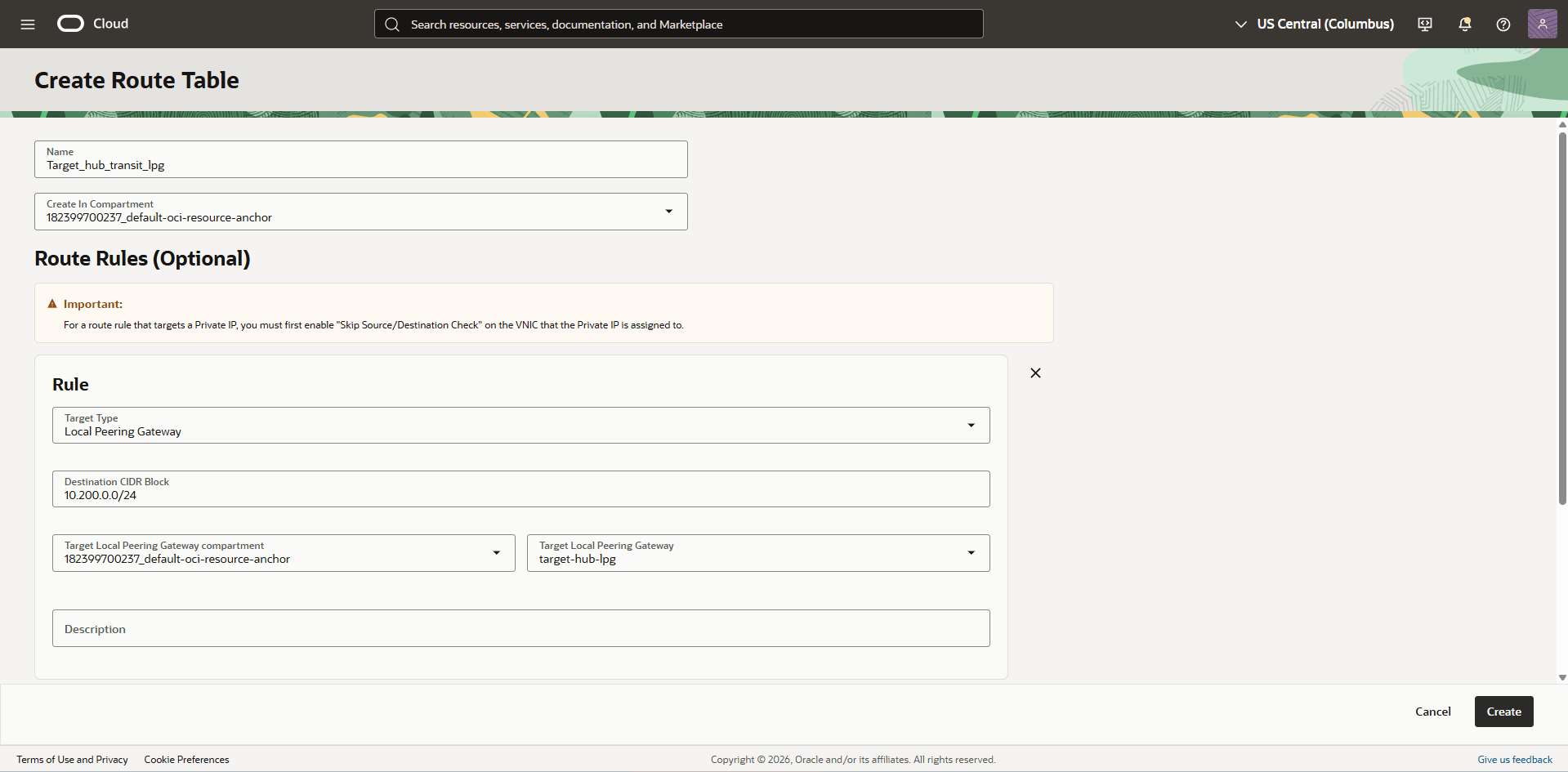Remove the route rule with X icon

(1035, 373)
